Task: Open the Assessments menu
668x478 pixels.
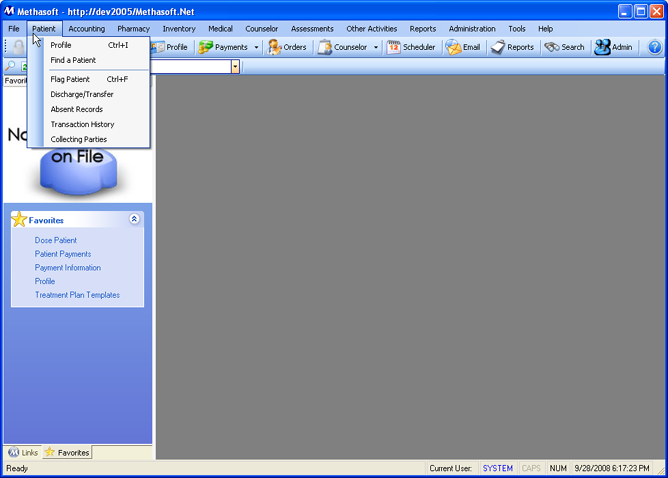Action: [312, 29]
